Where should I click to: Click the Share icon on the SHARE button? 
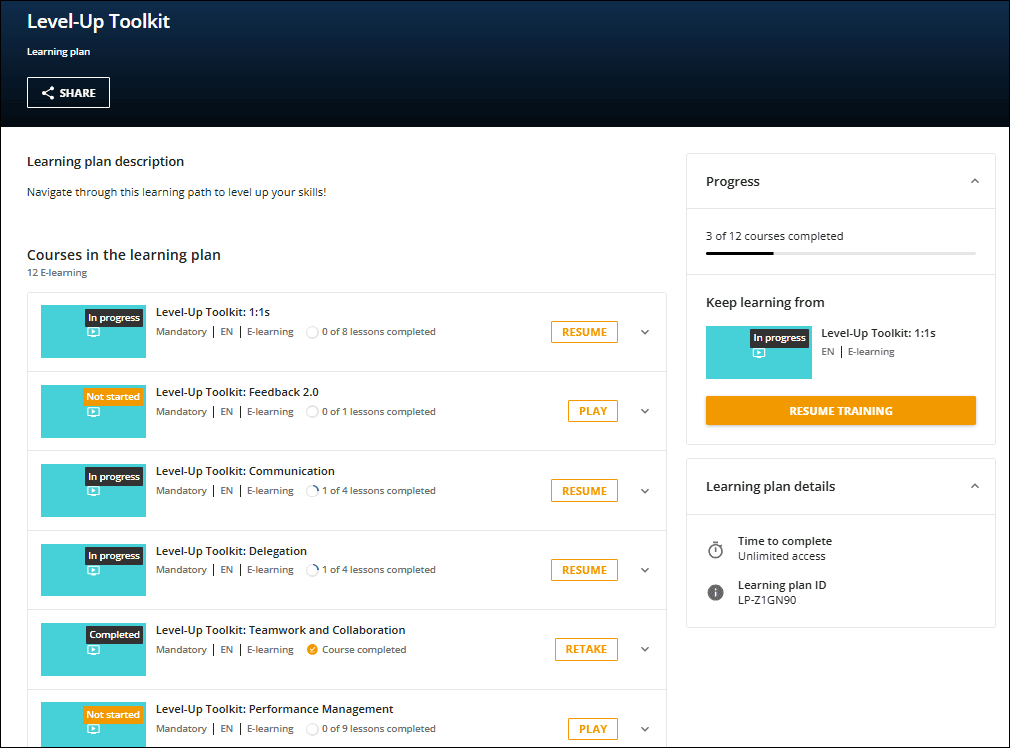49,92
